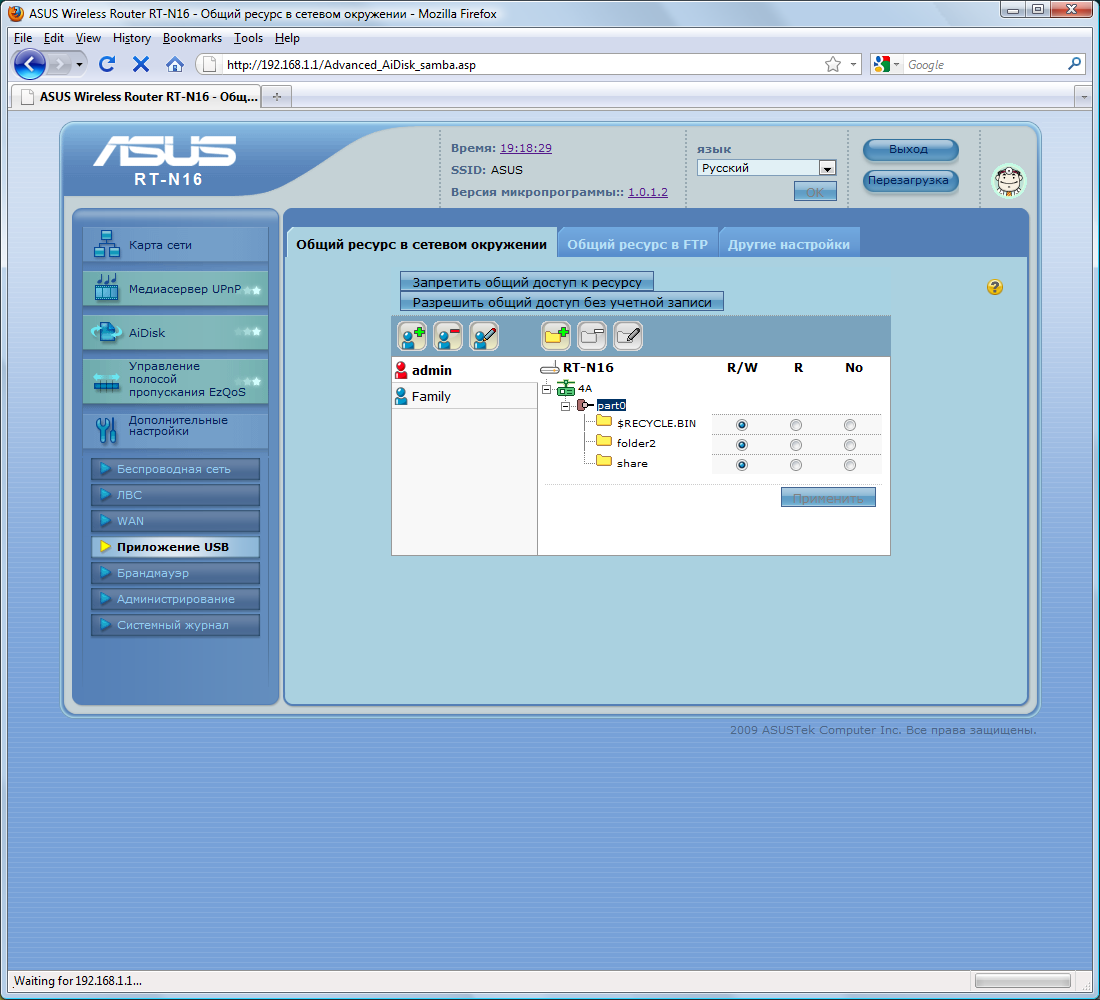Switch to Общий ресурс в FTP tab
Viewport: 1100px width, 1000px height.
[x=637, y=244]
